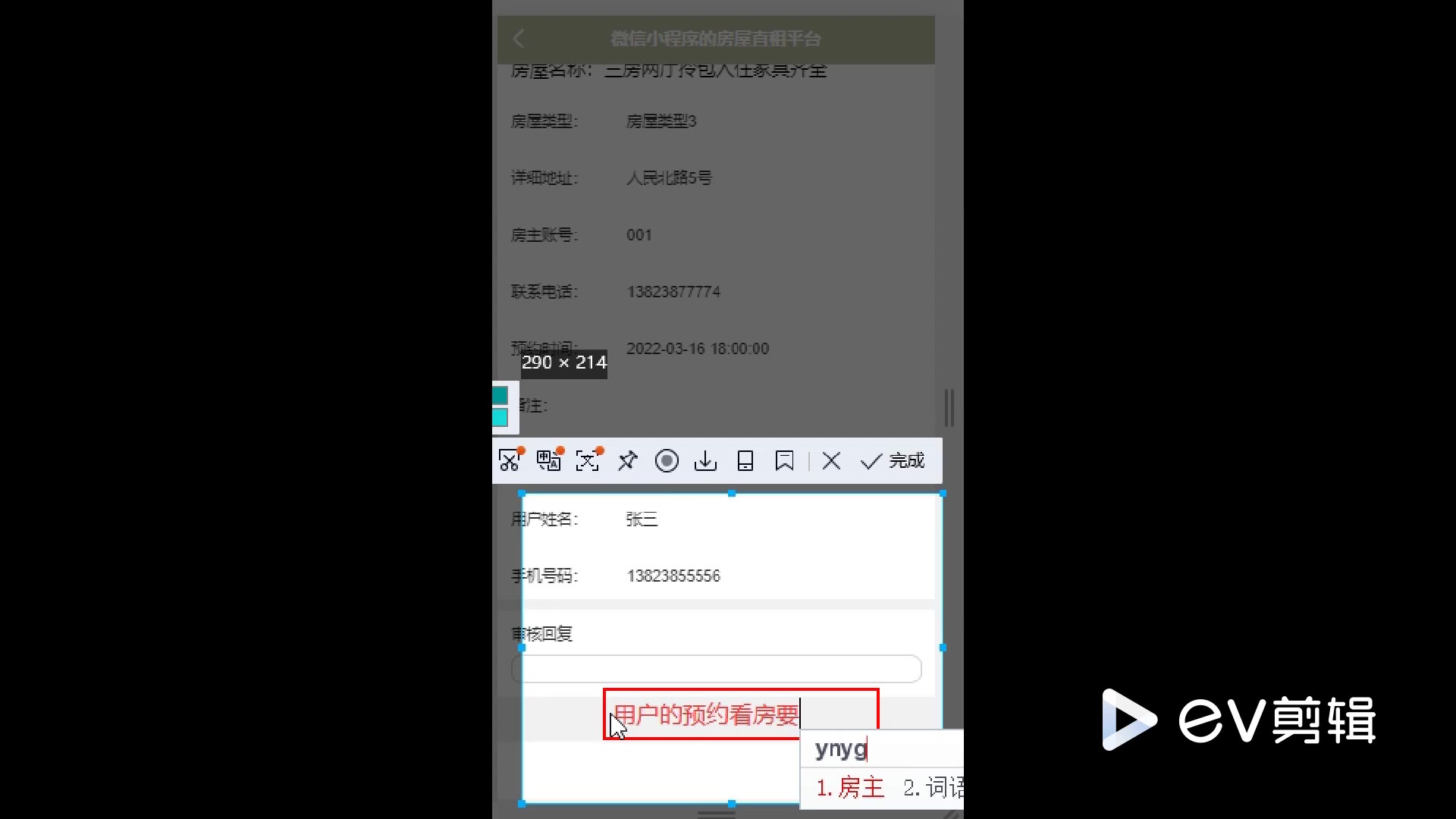Choose second IME candidate 词语
This screenshot has width=1456, height=819.
pos(934,787)
